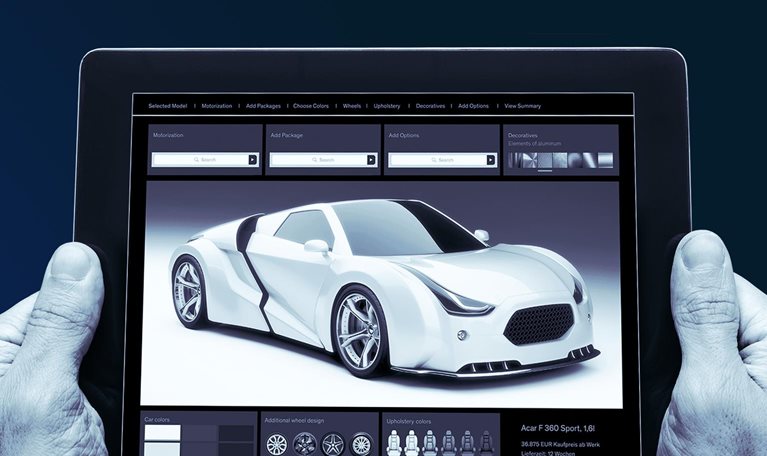Open the View Summary step

(x=522, y=106)
